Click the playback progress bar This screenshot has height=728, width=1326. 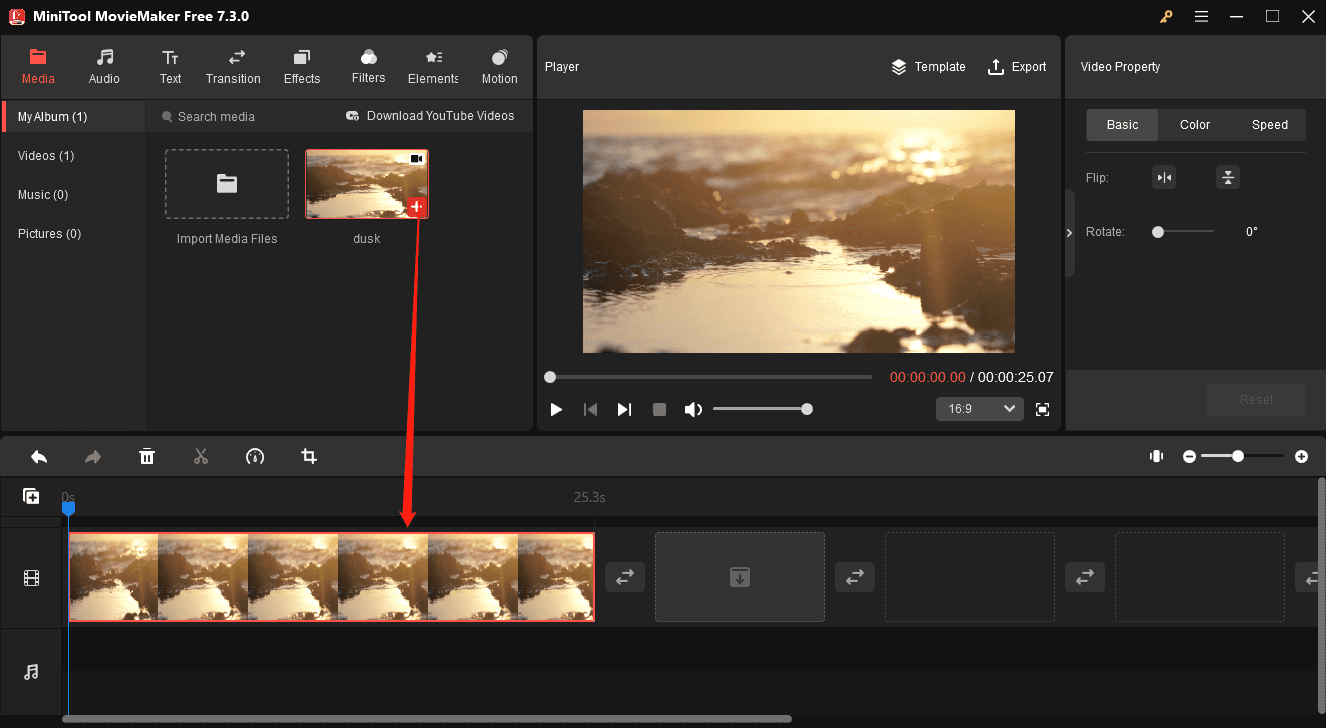click(710, 377)
